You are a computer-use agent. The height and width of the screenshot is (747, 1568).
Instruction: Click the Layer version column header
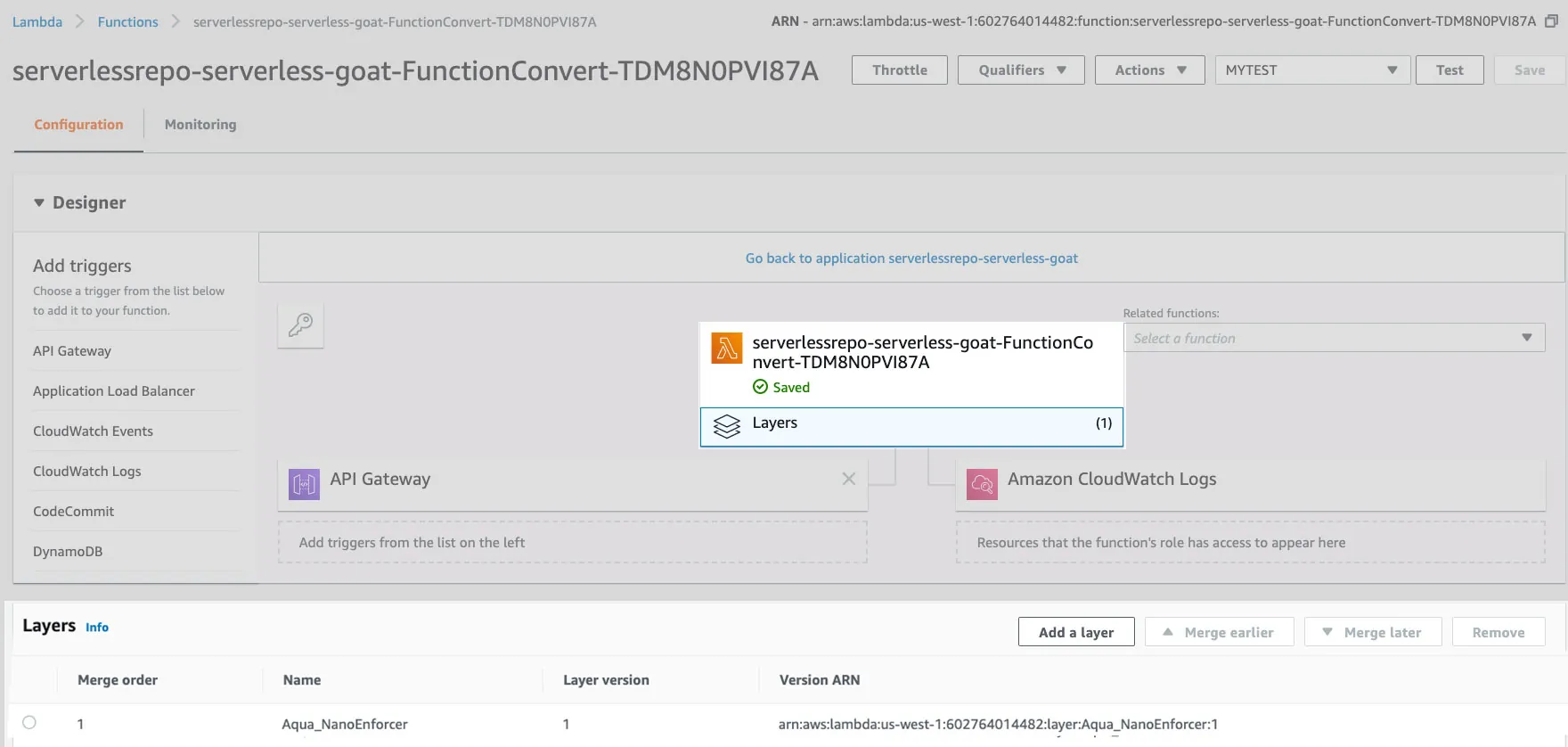click(606, 680)
